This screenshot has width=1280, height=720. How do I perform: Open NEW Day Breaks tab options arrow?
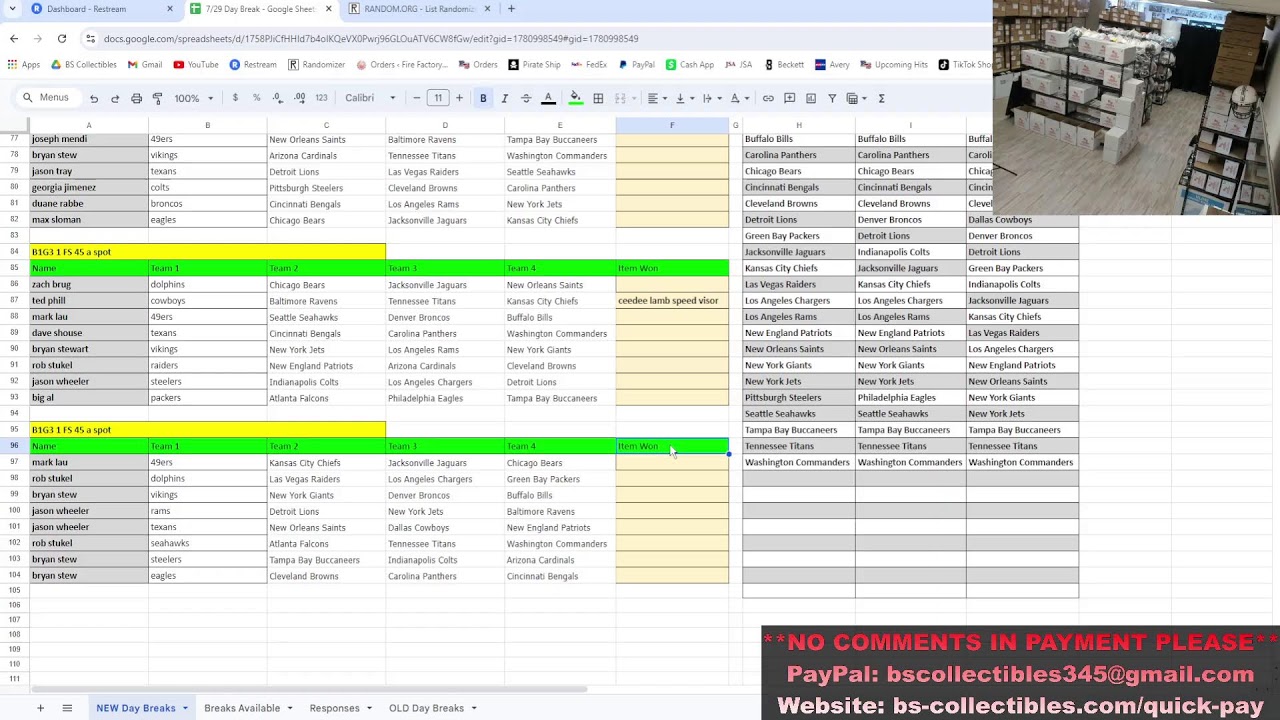point(185,708)
